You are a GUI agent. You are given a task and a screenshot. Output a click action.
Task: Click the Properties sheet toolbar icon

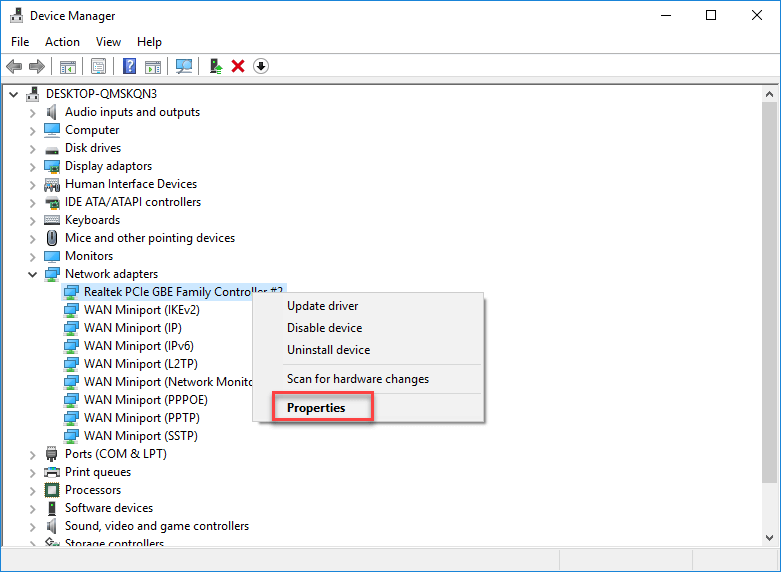click(99, 66)
